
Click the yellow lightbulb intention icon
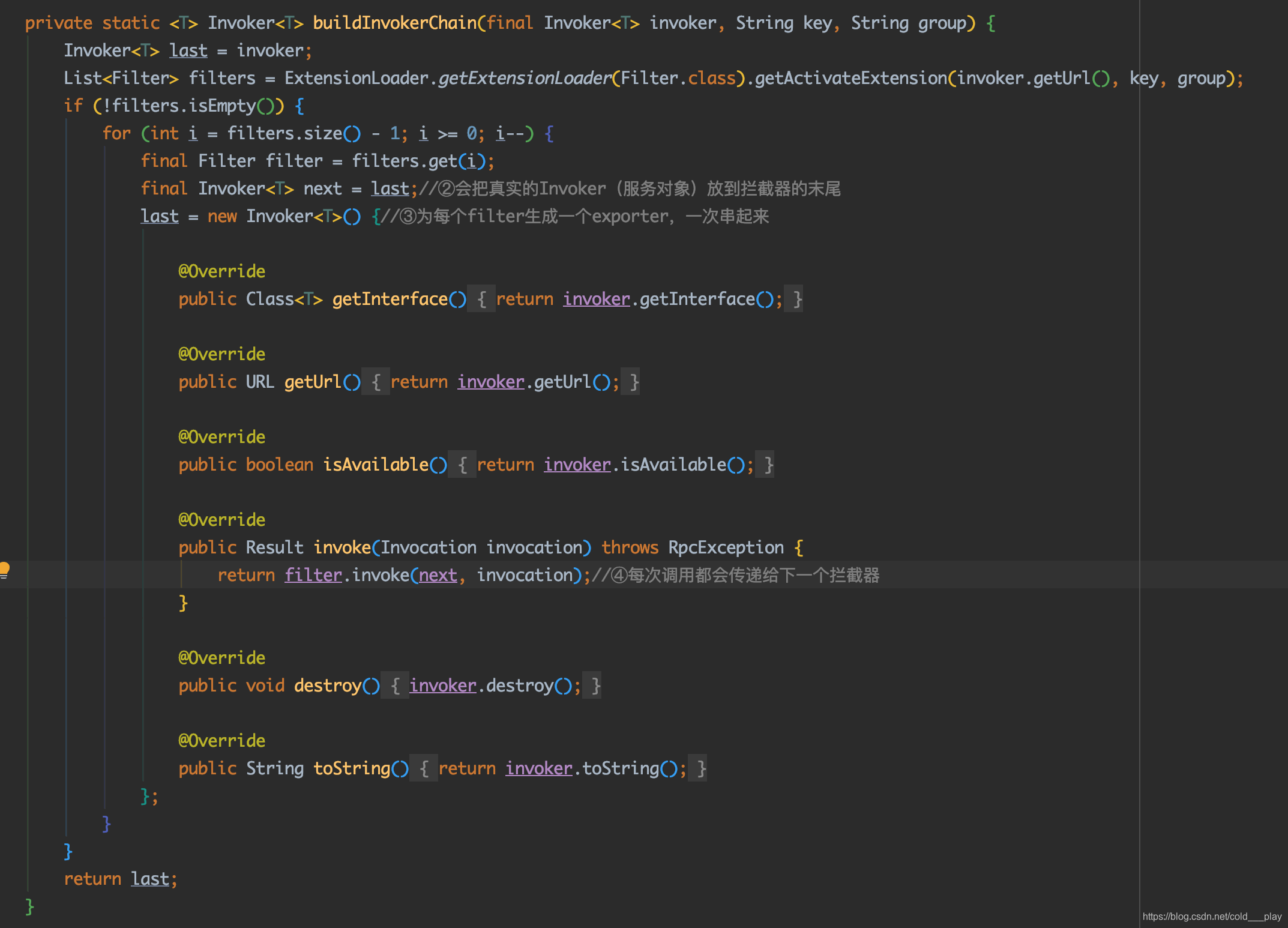tap(4, 570)
